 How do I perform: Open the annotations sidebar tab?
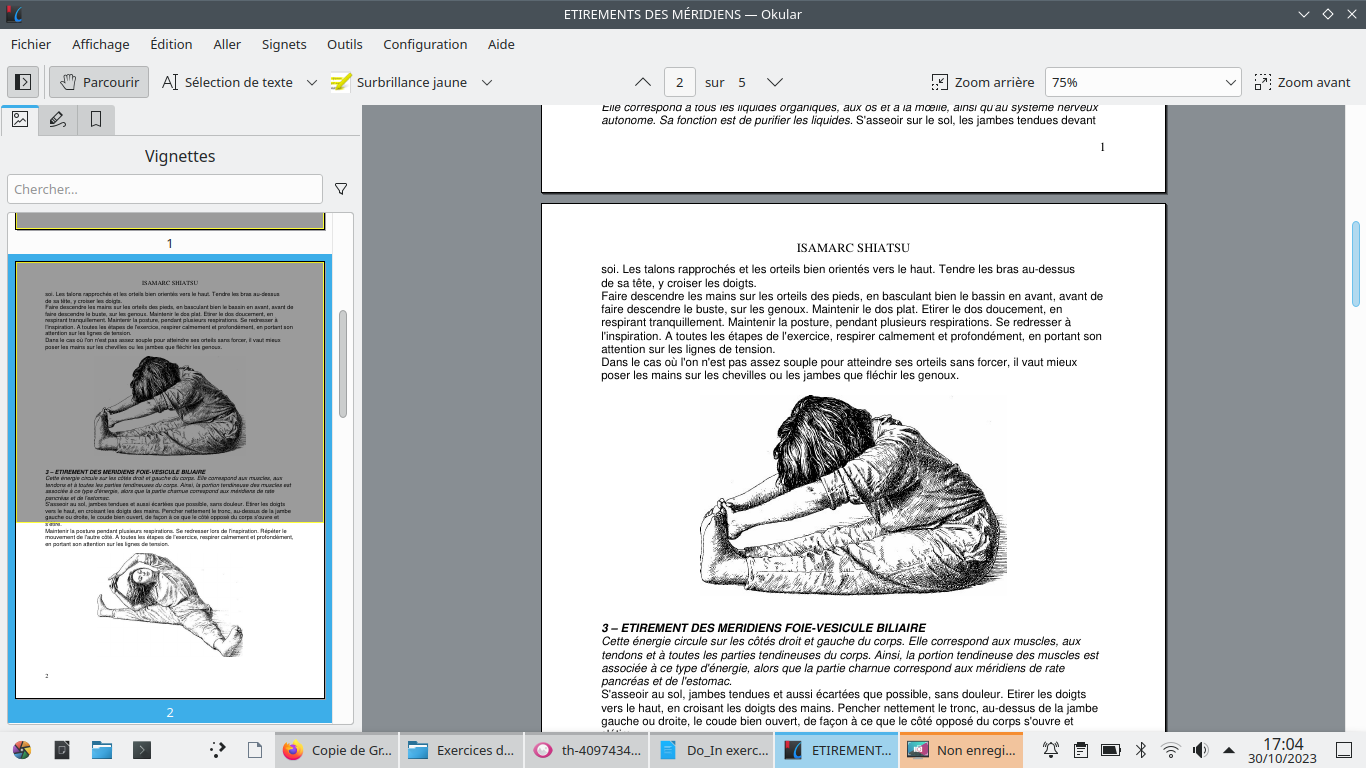58,120
